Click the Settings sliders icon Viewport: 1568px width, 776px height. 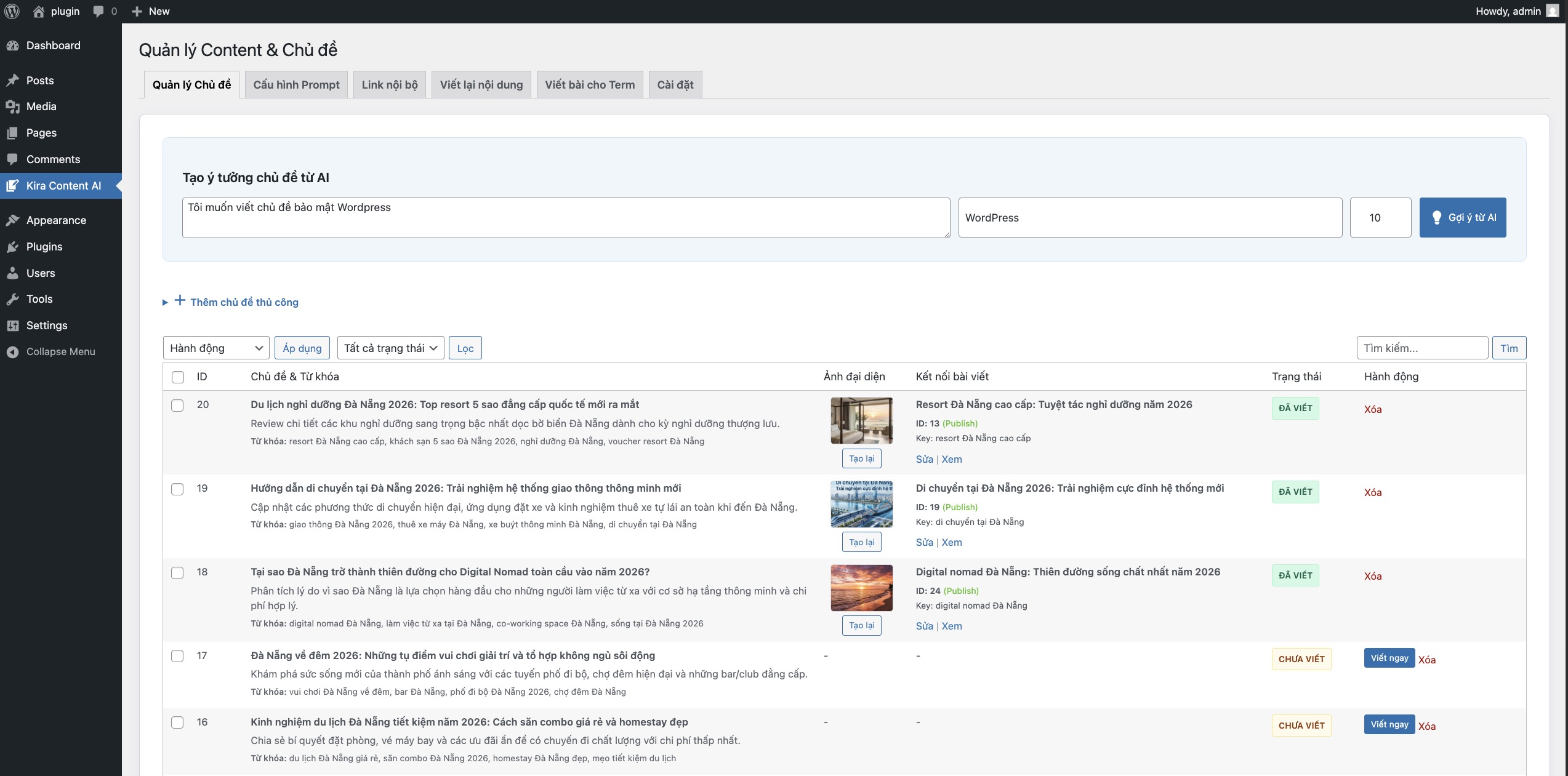click(12, 326)
